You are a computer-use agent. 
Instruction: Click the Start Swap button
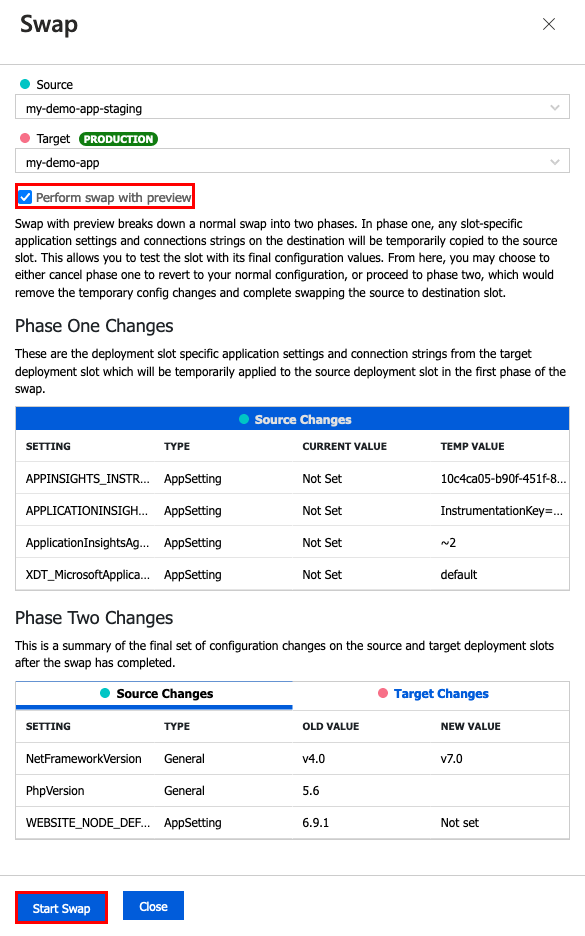61,908
